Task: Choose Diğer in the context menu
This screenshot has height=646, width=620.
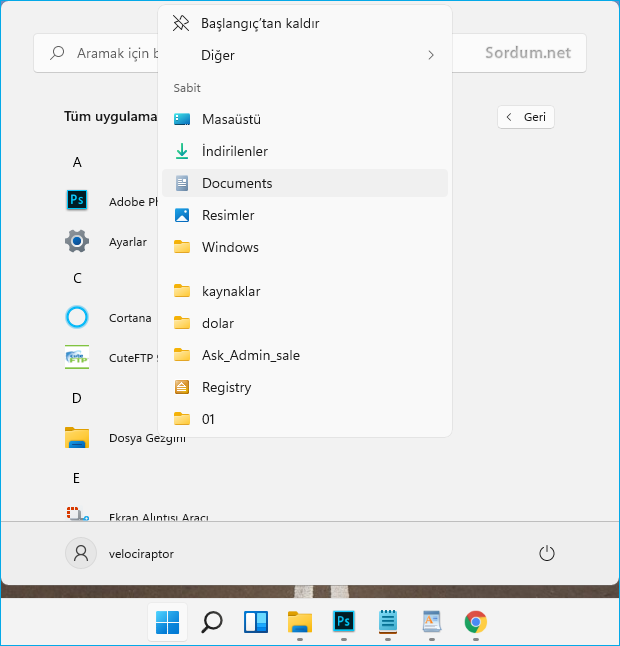Action: click(x=305, y=55)
